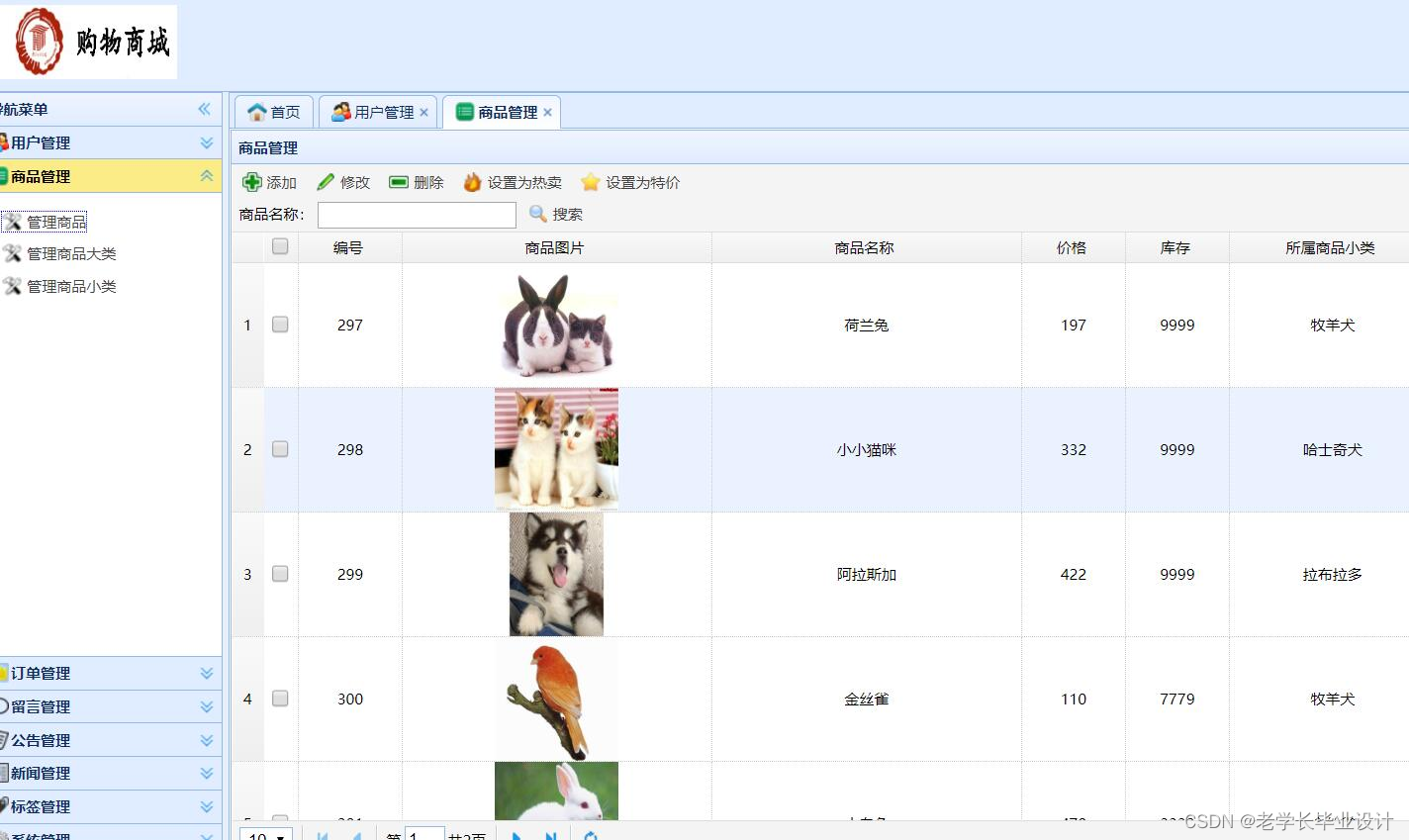This screenshot has height=840, width=1409.
Task: Click the 荷兰兔 rabbit product image
Action: tap(556, 325)
